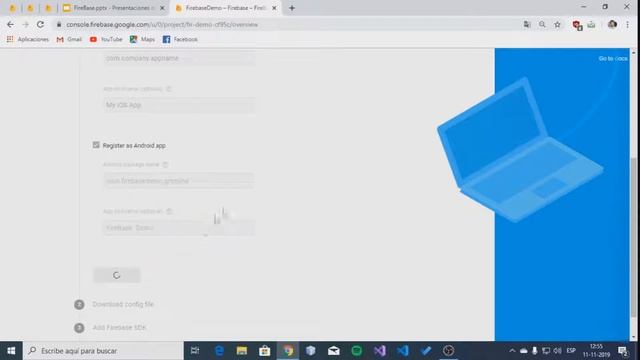640x360 pixels.
Task: Switch to the third pinned Firebase tab
Action: 48,8
